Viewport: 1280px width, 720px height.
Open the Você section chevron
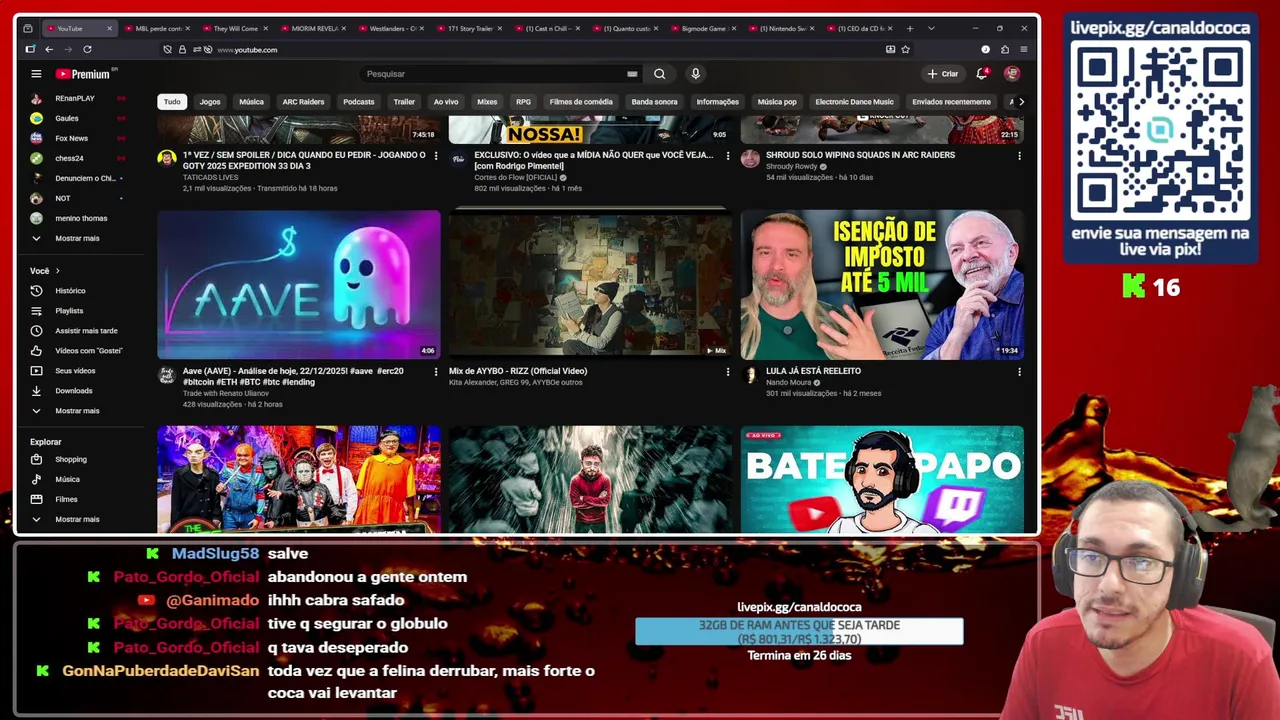(57, 271)
